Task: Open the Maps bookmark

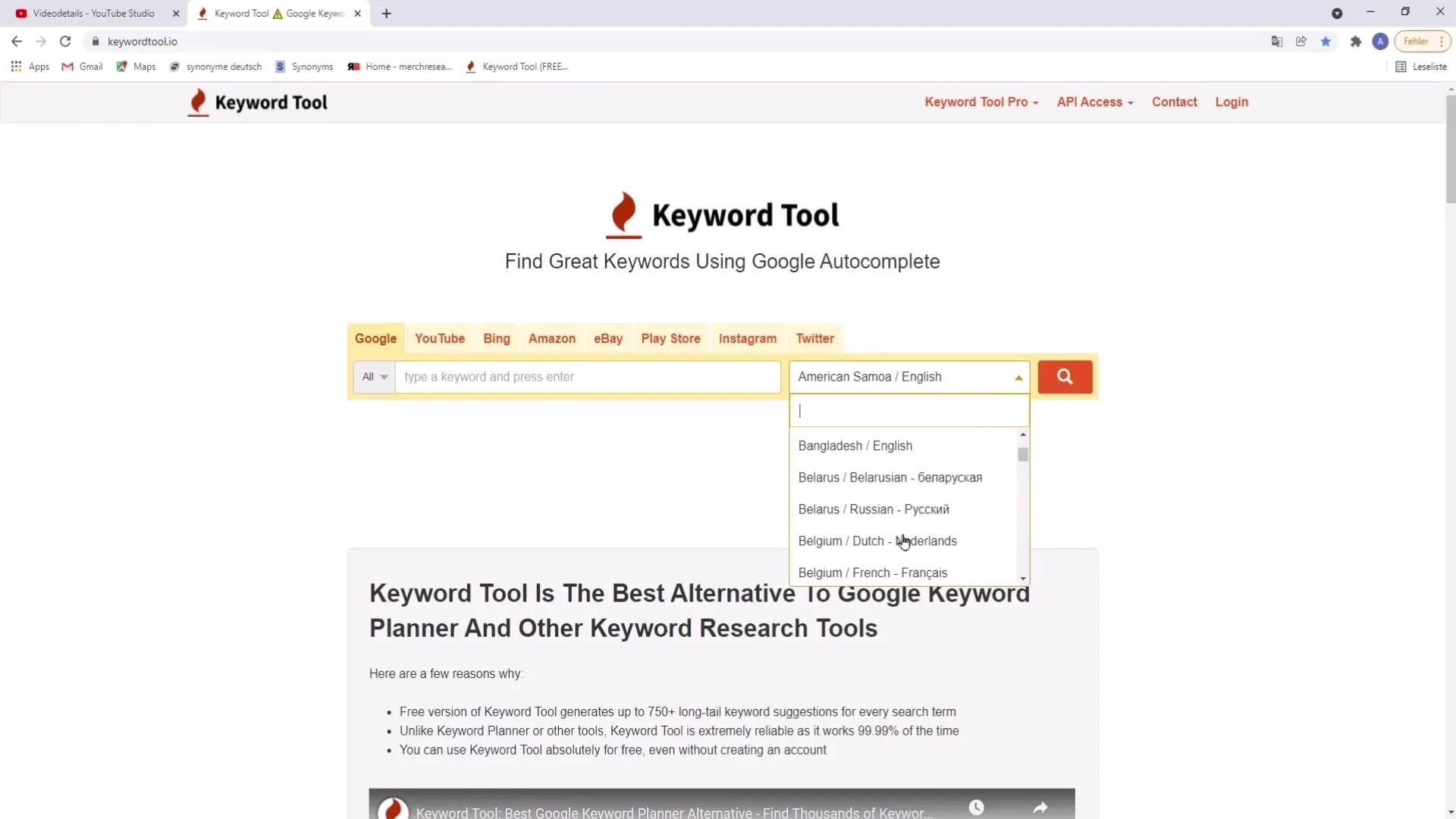Action: pyautogui.click(x=136, y=67)
